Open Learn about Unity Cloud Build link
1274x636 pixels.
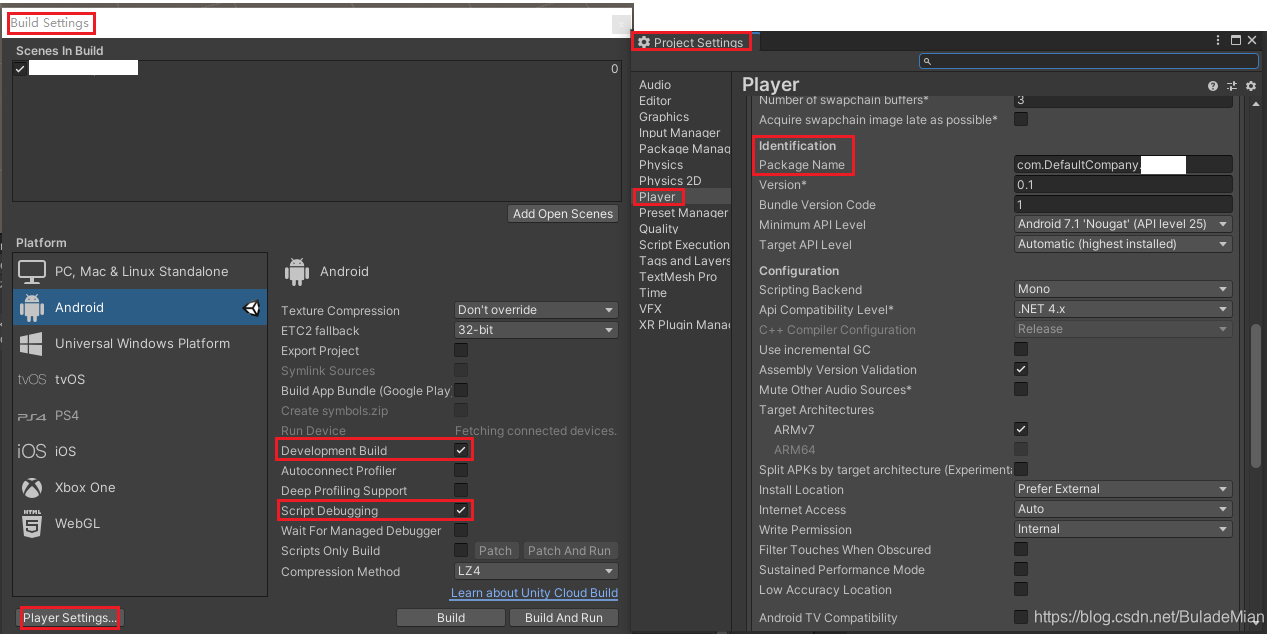tap(534, 593)
